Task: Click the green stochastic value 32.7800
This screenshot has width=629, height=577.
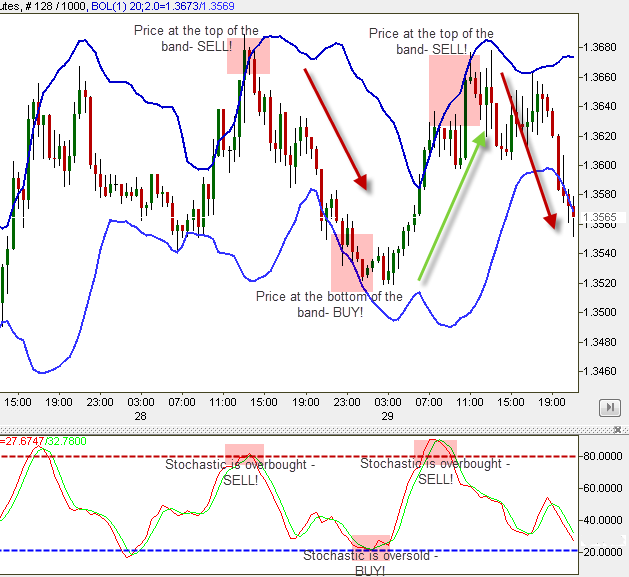Action: pos(67,441)
